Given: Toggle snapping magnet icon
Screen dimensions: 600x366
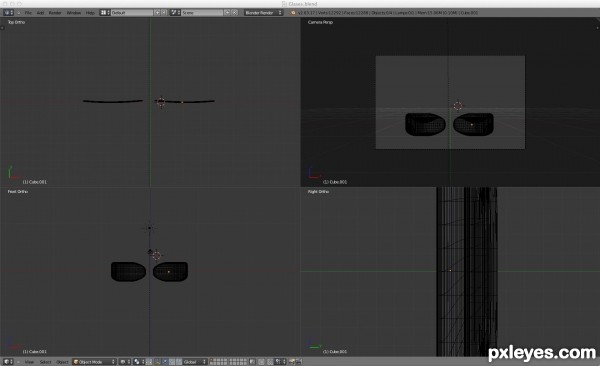Looking at the screenshot, I should 270,361.
